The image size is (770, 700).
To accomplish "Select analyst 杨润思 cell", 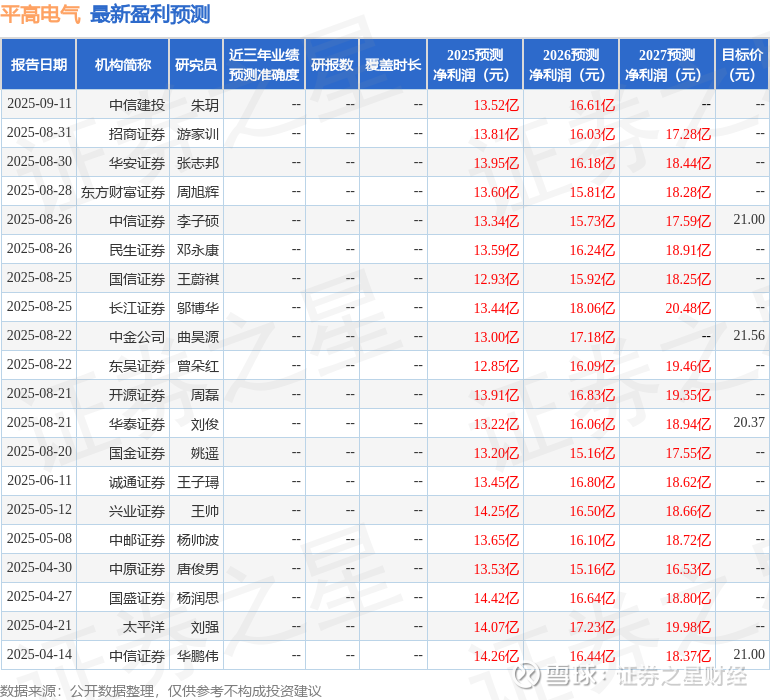I will pos(198,598).
